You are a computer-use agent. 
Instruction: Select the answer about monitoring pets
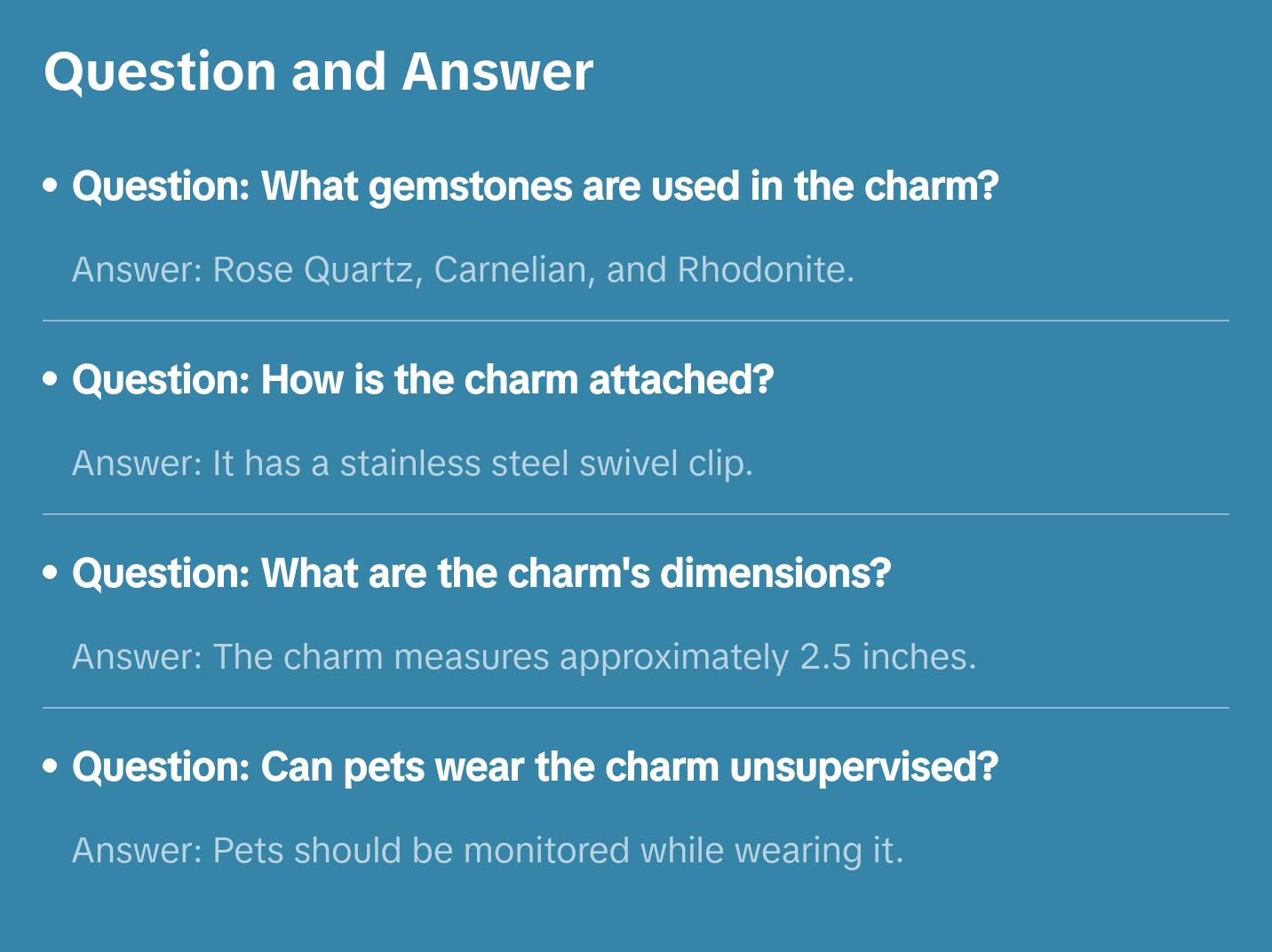click(488, 851)
